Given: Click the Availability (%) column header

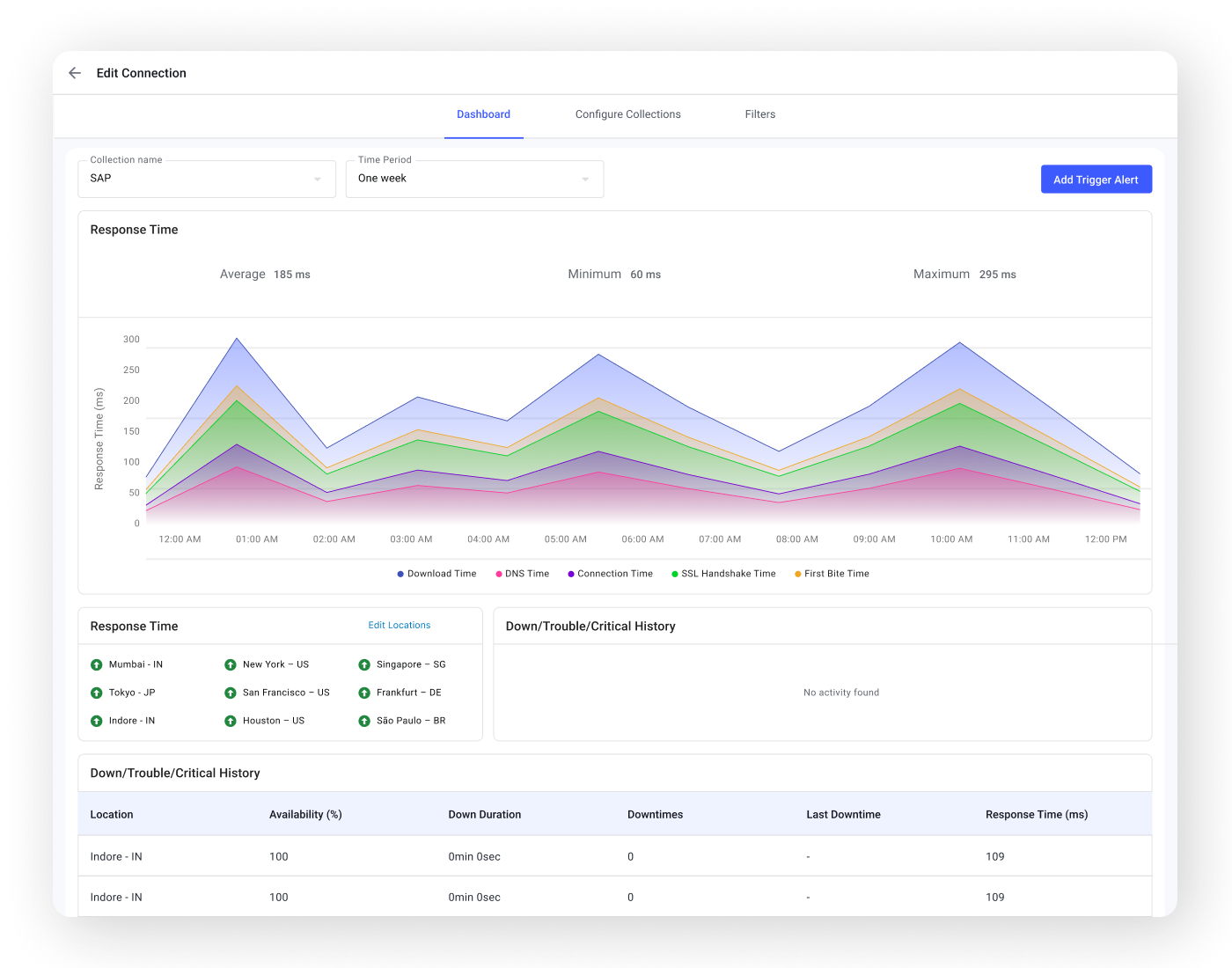Looking at the screenshot, I should (305, 814).
